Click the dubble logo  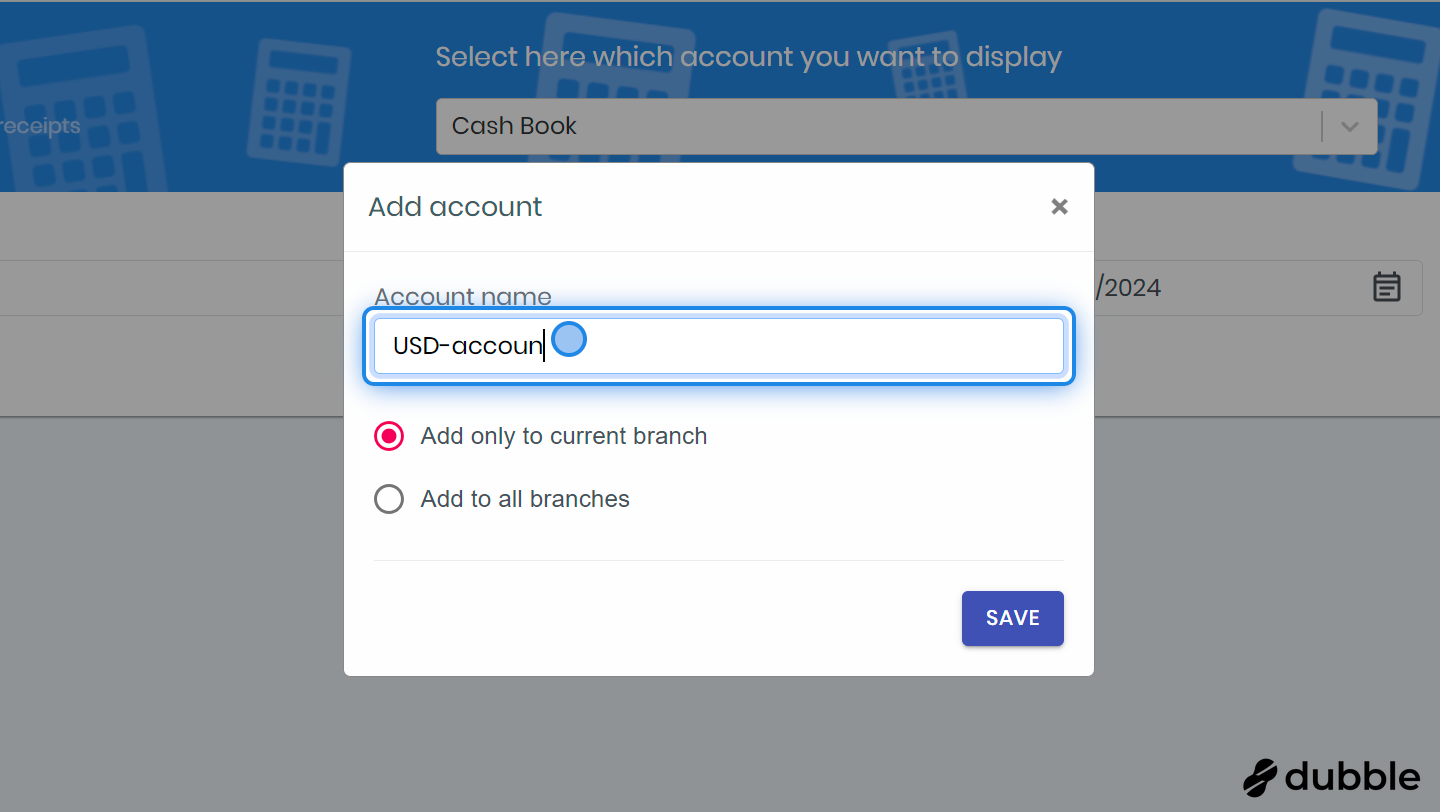click(x=1331, y=777)
